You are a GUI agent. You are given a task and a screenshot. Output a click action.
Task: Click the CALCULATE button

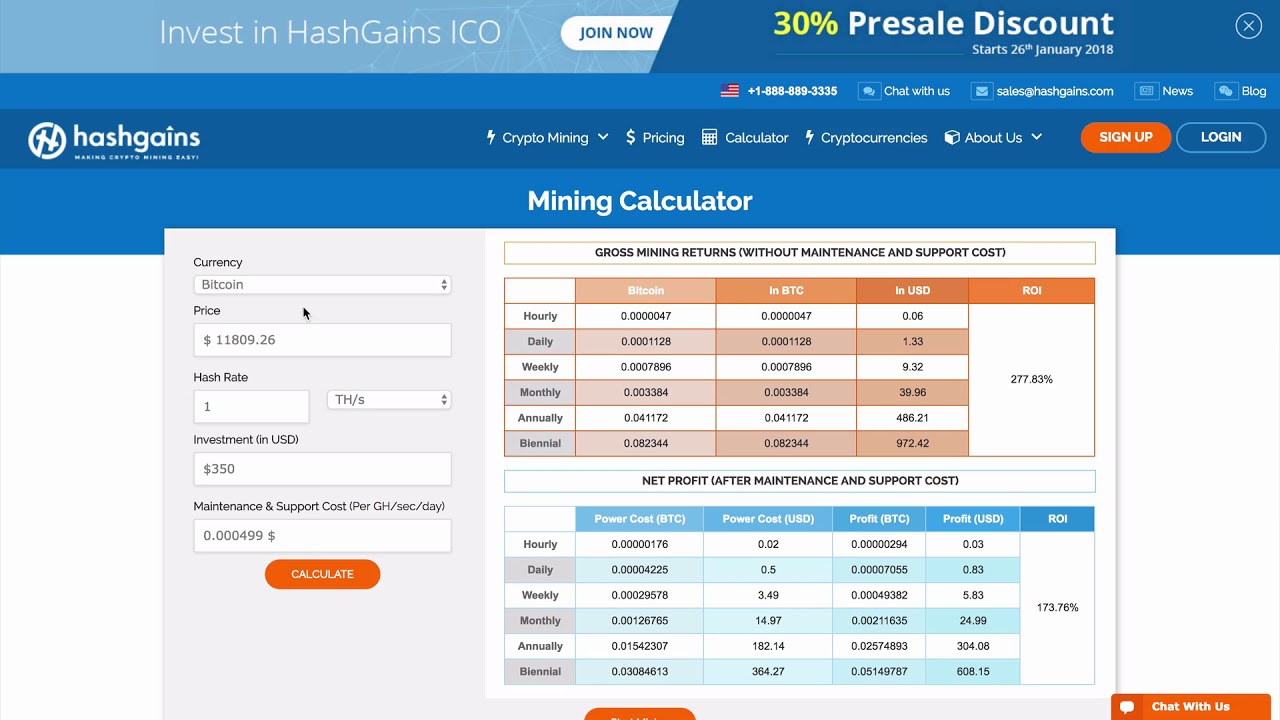(322, 574)
